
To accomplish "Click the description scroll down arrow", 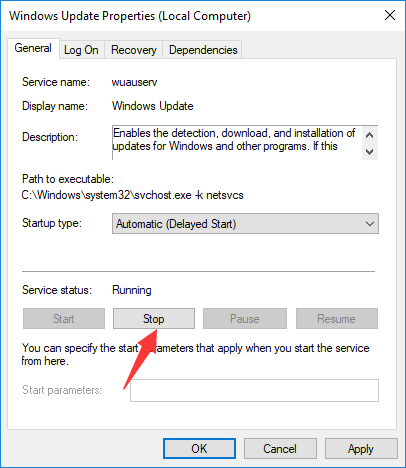I will click(369, 152).
